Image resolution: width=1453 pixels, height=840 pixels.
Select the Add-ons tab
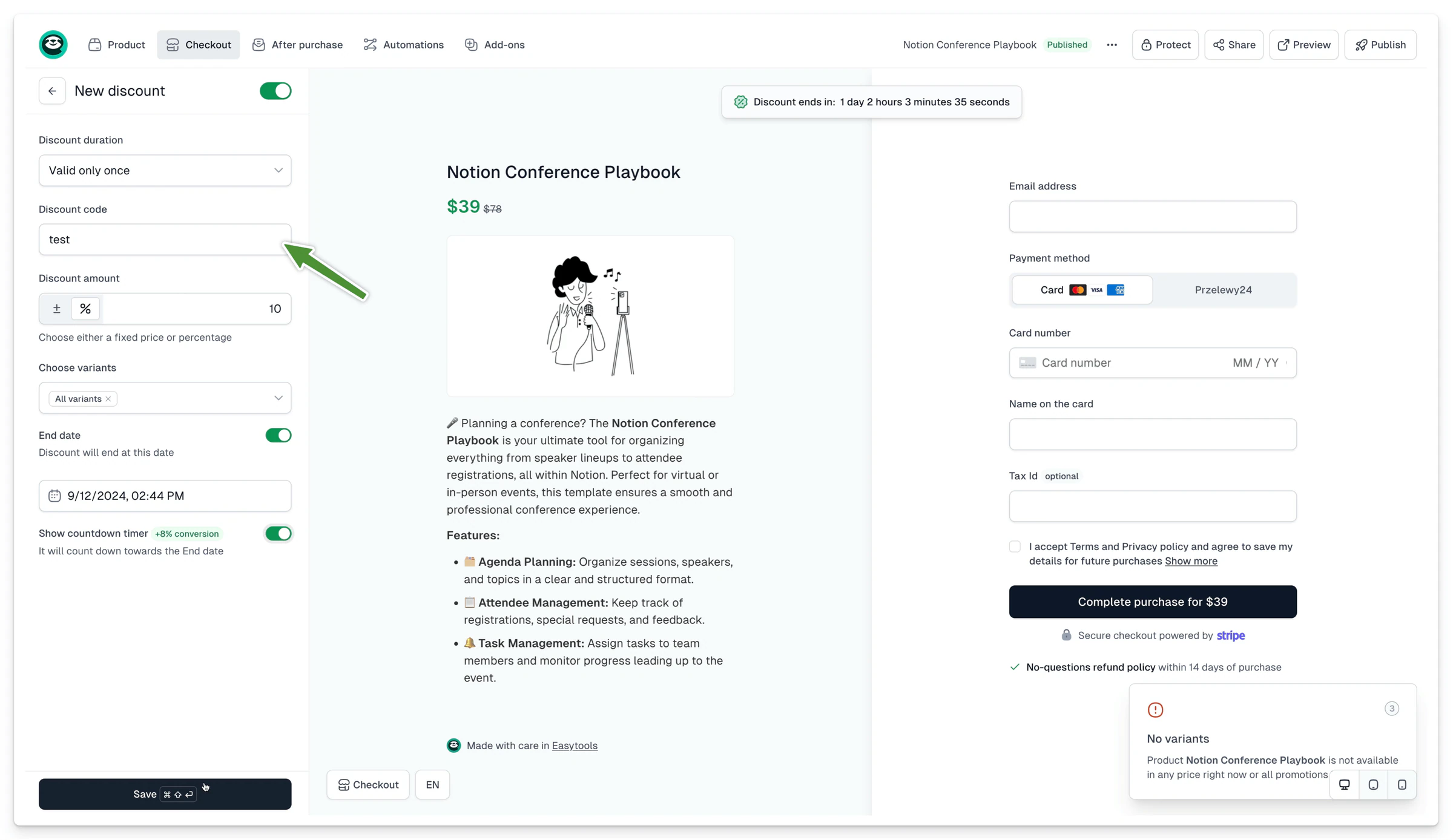tap(495, 45)
